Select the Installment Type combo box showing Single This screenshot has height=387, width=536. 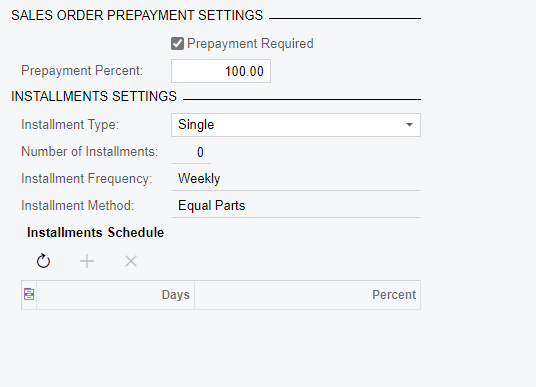tap(296, 125)
